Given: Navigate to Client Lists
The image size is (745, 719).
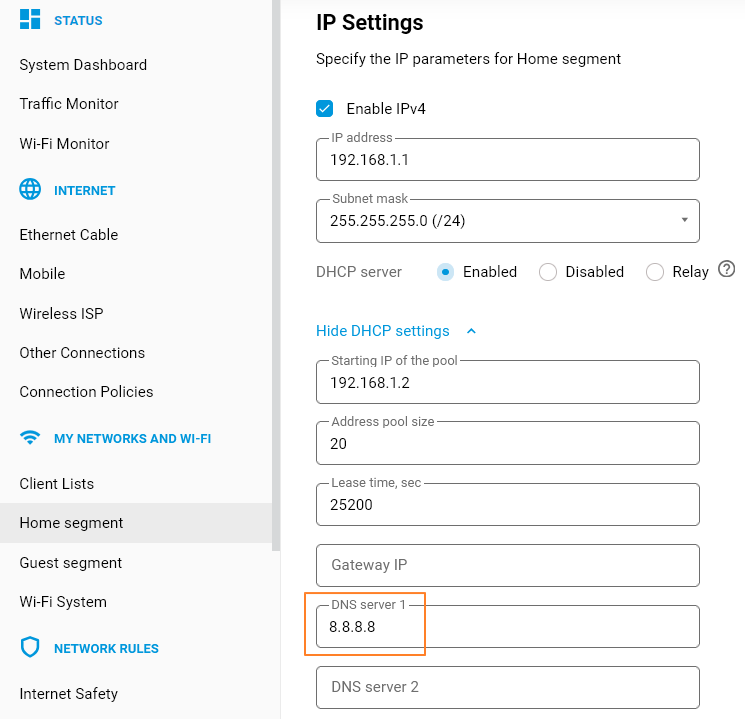Looking at the screenshot, I should [x=57, y=484].
